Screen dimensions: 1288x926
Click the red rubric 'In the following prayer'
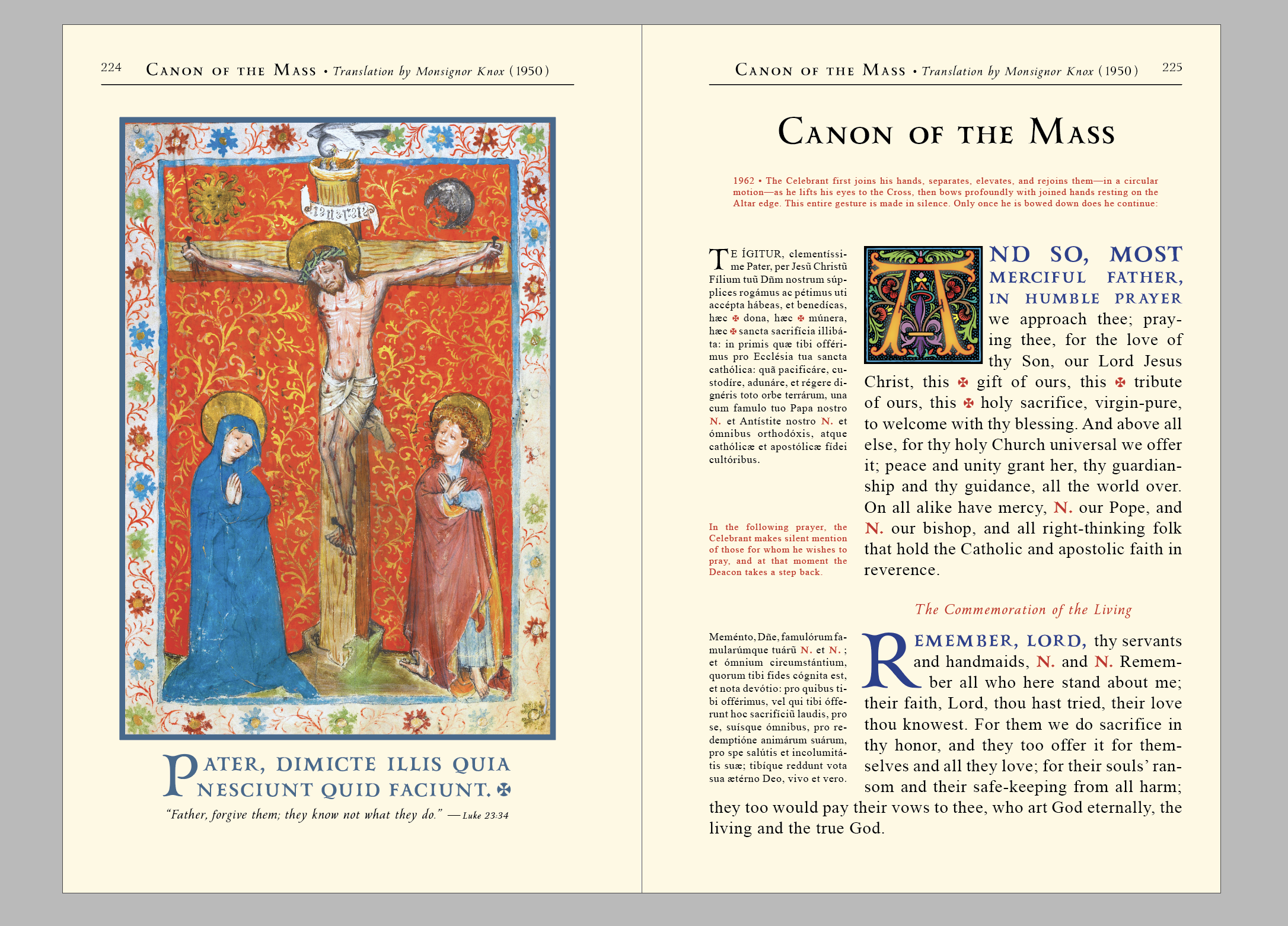[778, 550]
